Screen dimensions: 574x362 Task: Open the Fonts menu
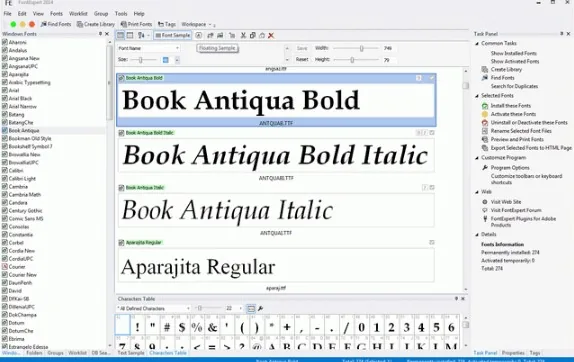tap(56, 14)
